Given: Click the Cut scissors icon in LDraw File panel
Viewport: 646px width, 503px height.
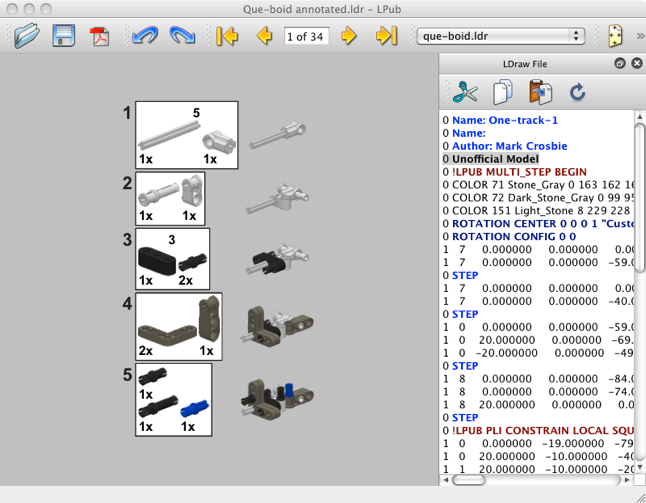Looking at the screenshot, I should [x=466, y=93].
